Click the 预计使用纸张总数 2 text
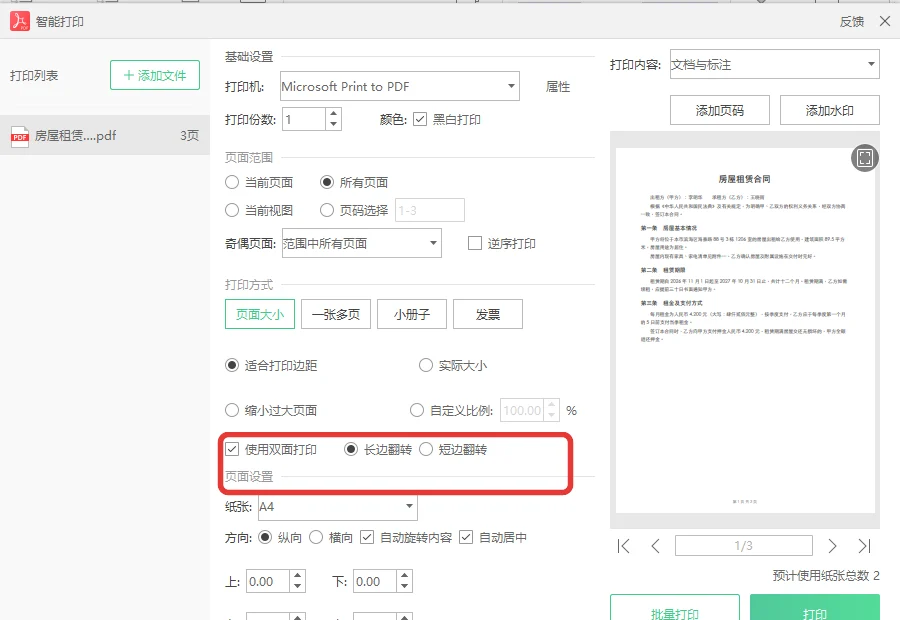 (826, 576)
